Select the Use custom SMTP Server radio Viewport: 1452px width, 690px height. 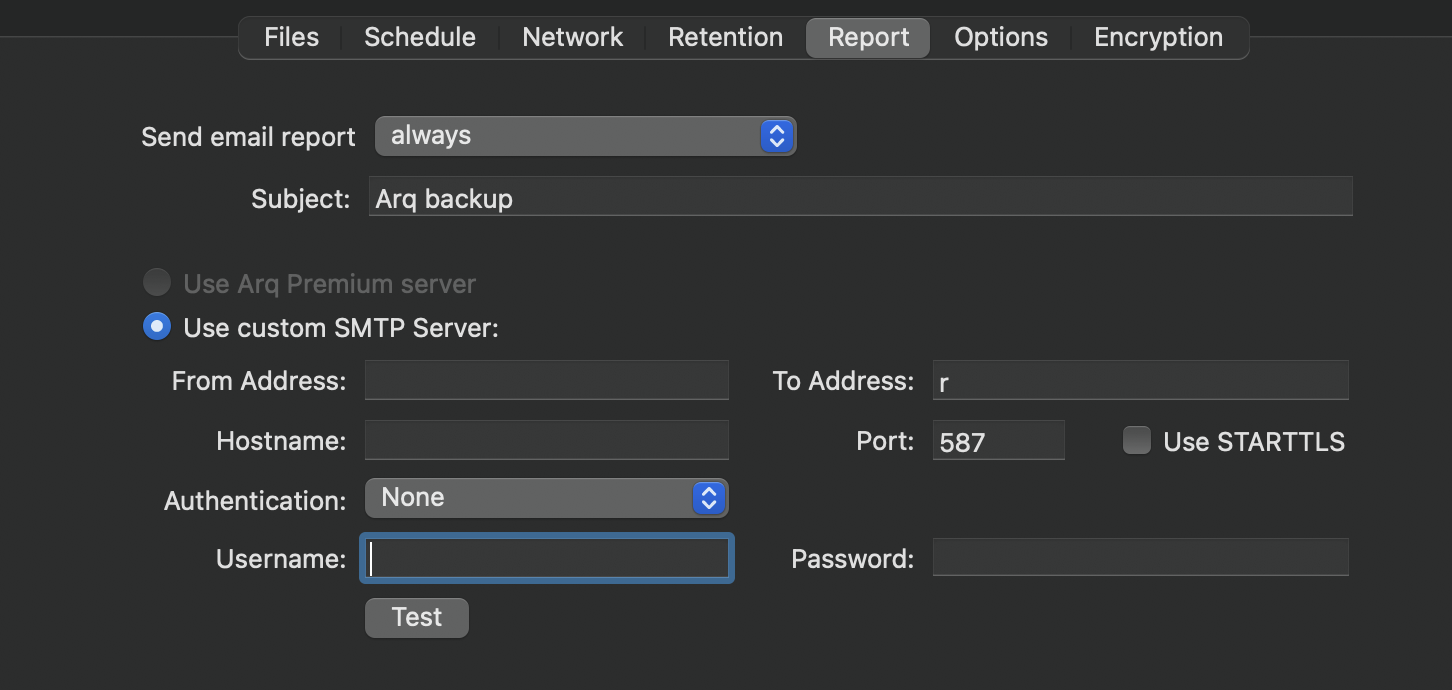click(x=157, y=327)
